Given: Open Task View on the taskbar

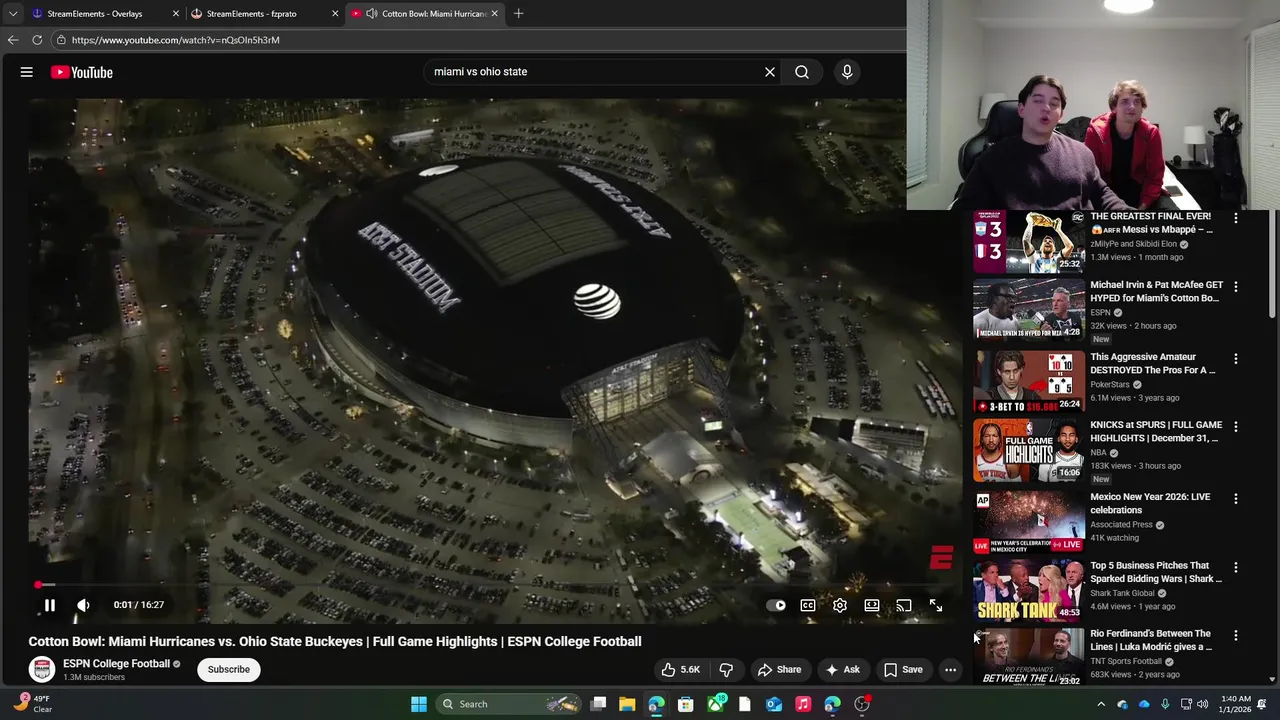Looking at the screenshot, I should point(598,704).
